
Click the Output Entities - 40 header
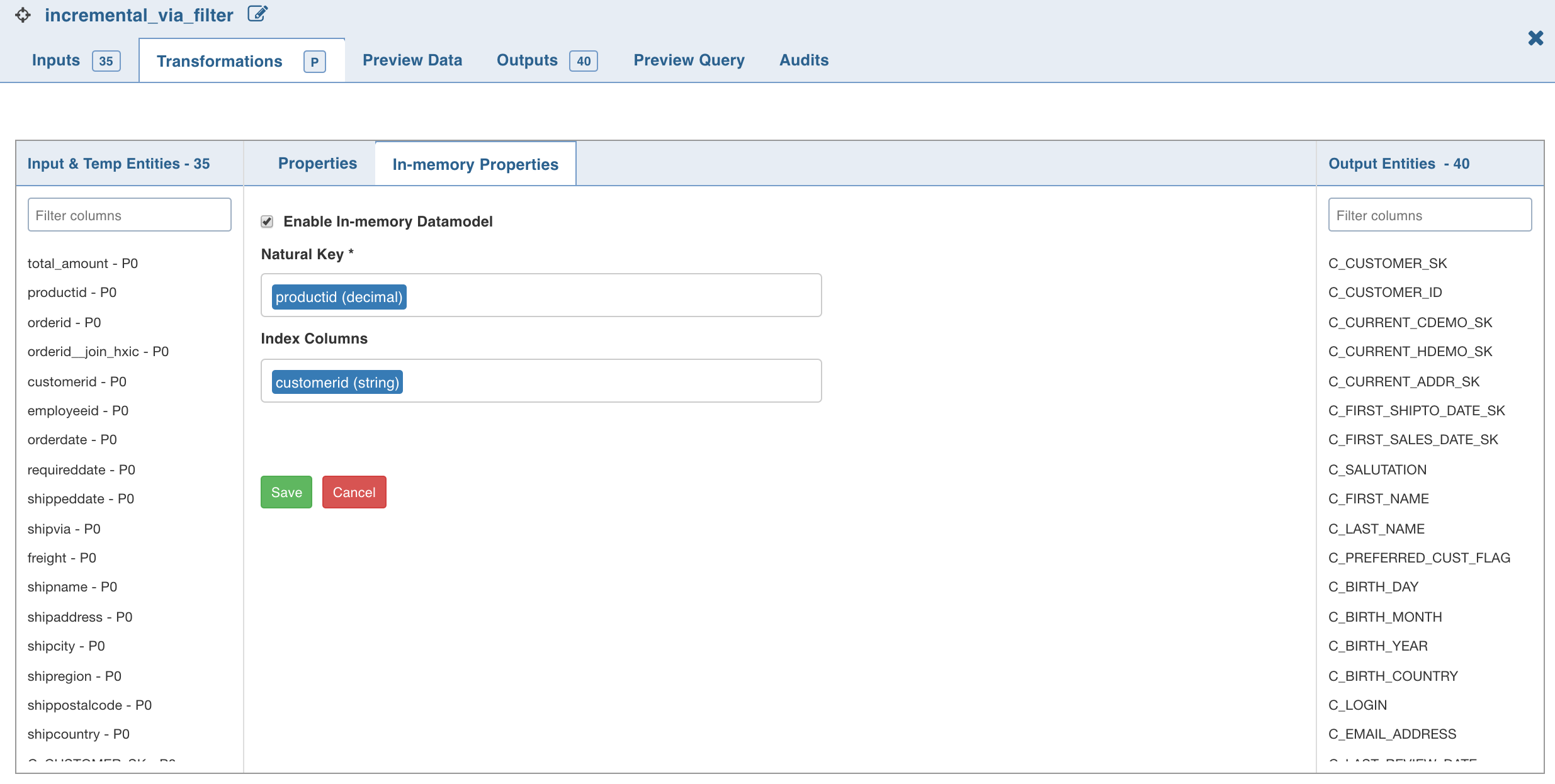[x=1399, y=164]
